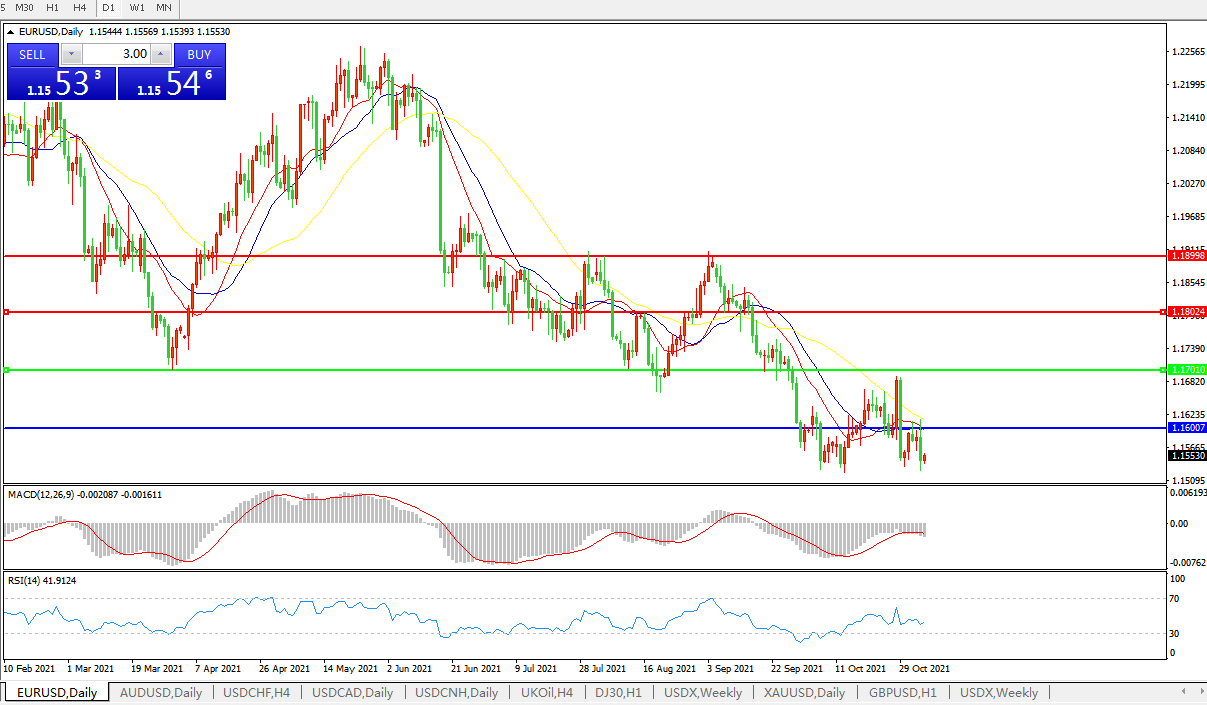Screen dimensions: 1207x705
Task: Select the H1 timeframe
Action: coord(53,8)
